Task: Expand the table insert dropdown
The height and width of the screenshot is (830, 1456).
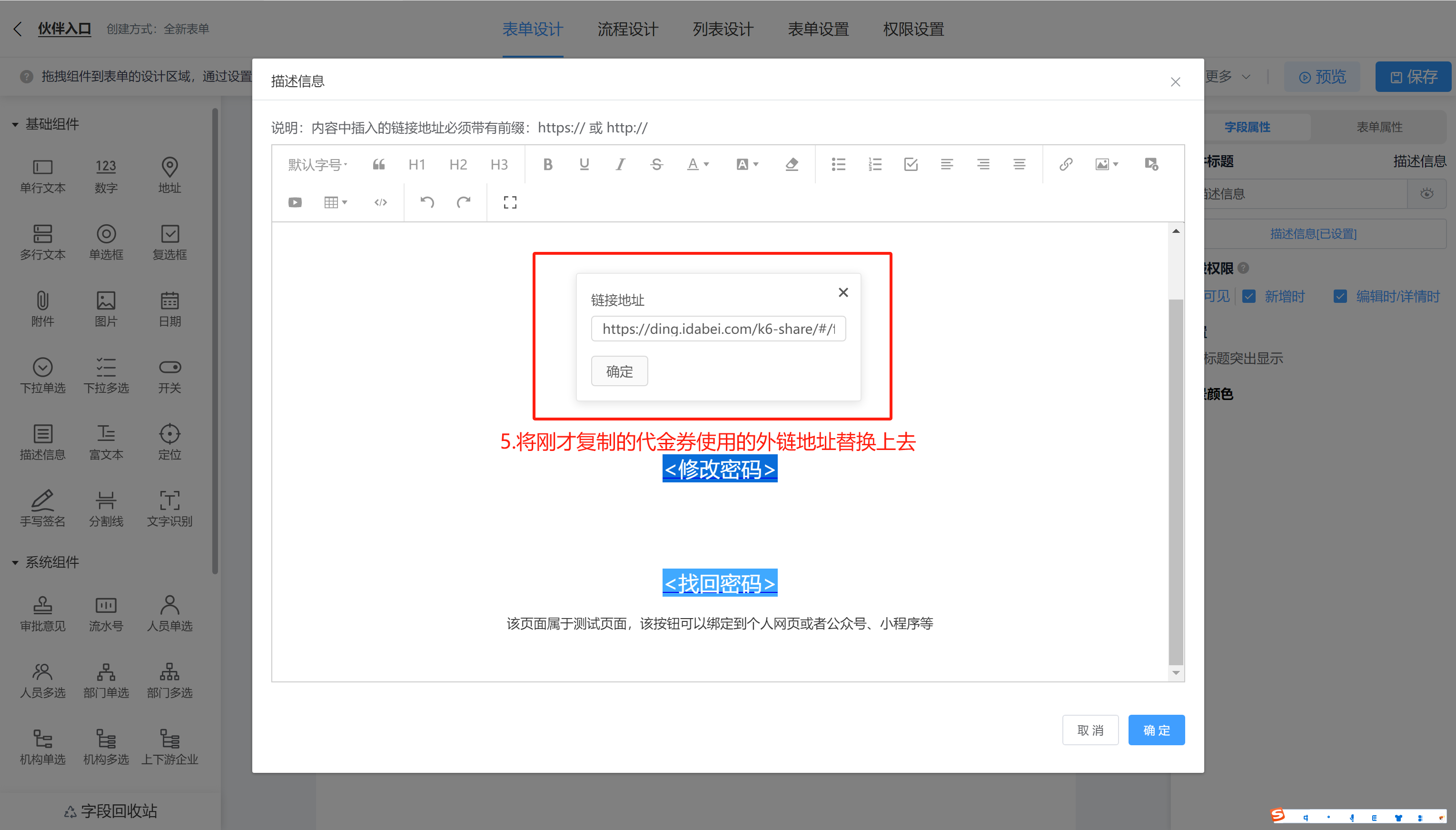Action: (x=336, y=202)
